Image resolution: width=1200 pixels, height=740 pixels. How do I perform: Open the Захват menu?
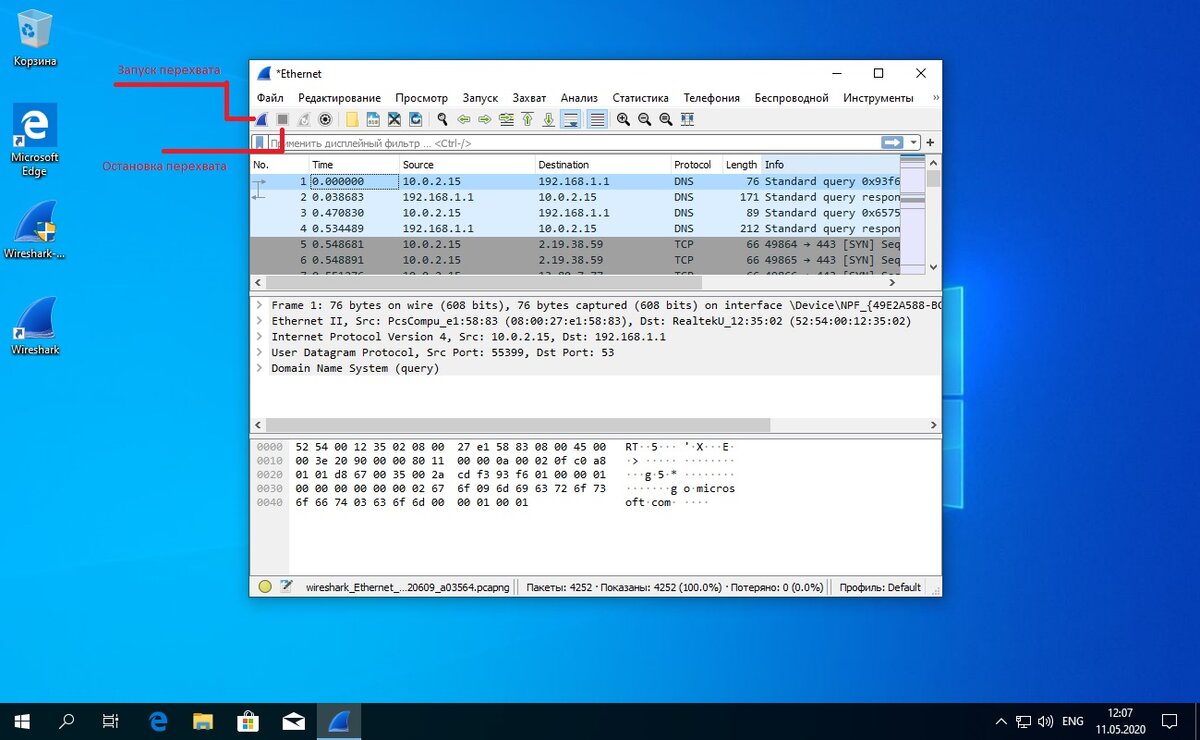point(529,98)
